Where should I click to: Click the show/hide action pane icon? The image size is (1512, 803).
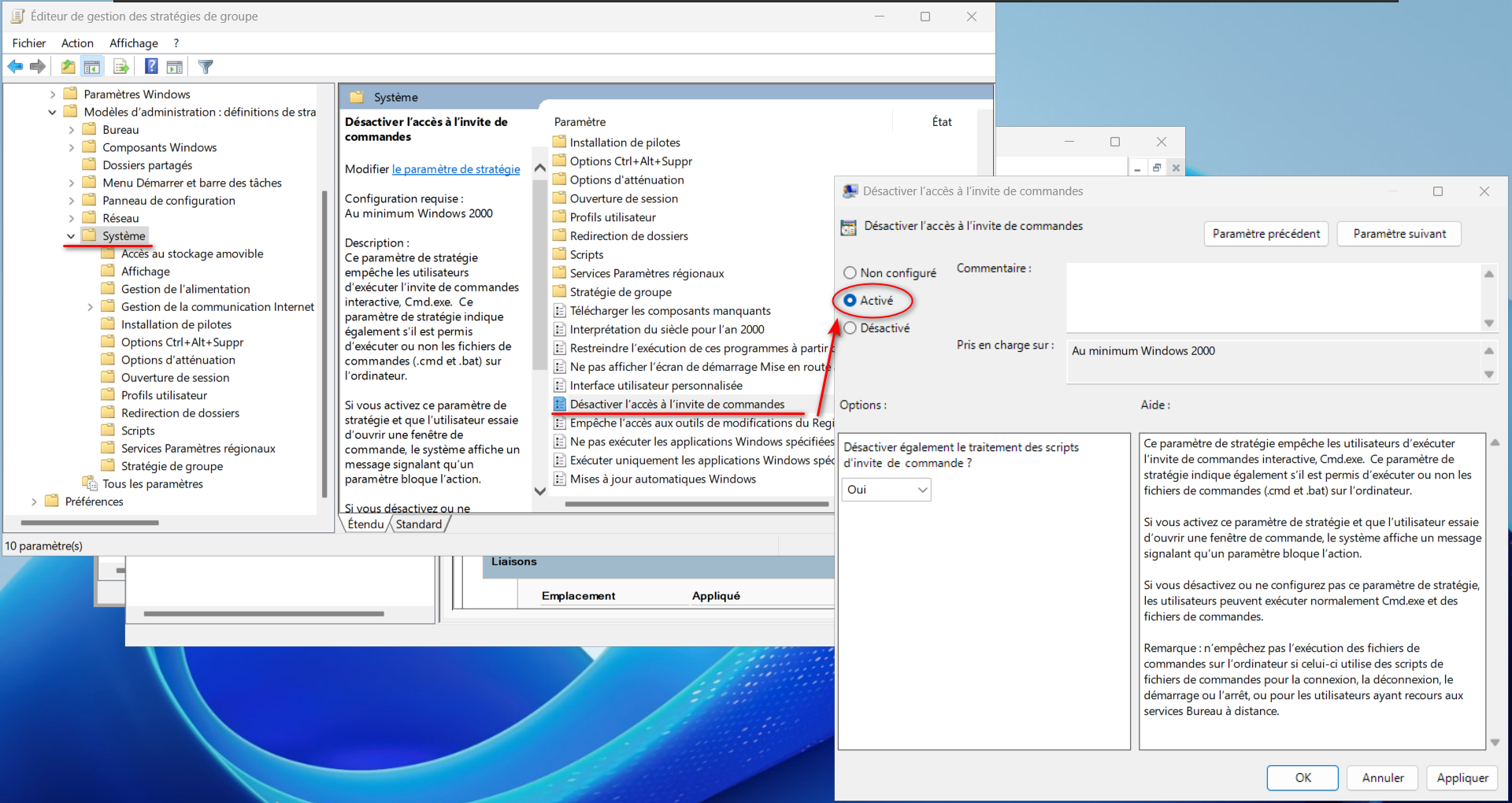[x=175, y=67]
